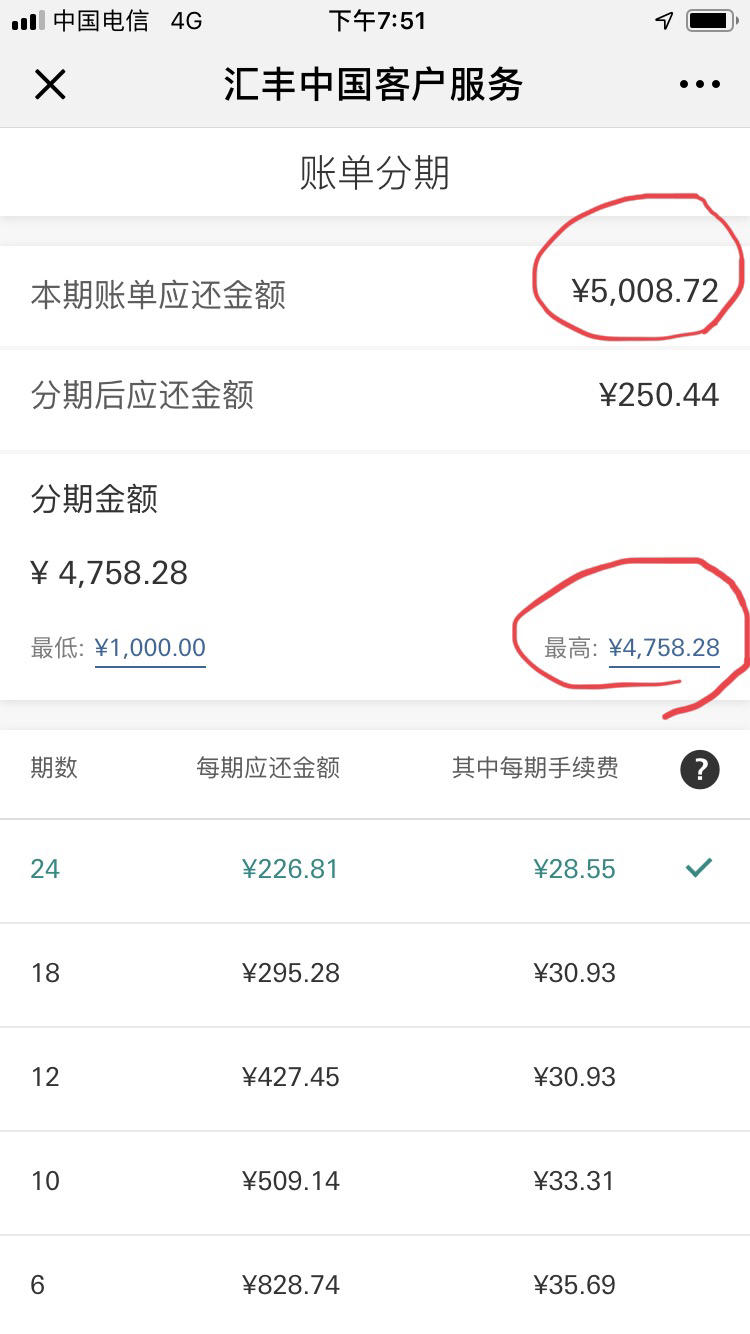
Task: Open the three-dot more options menu
Action: [700, 85]
